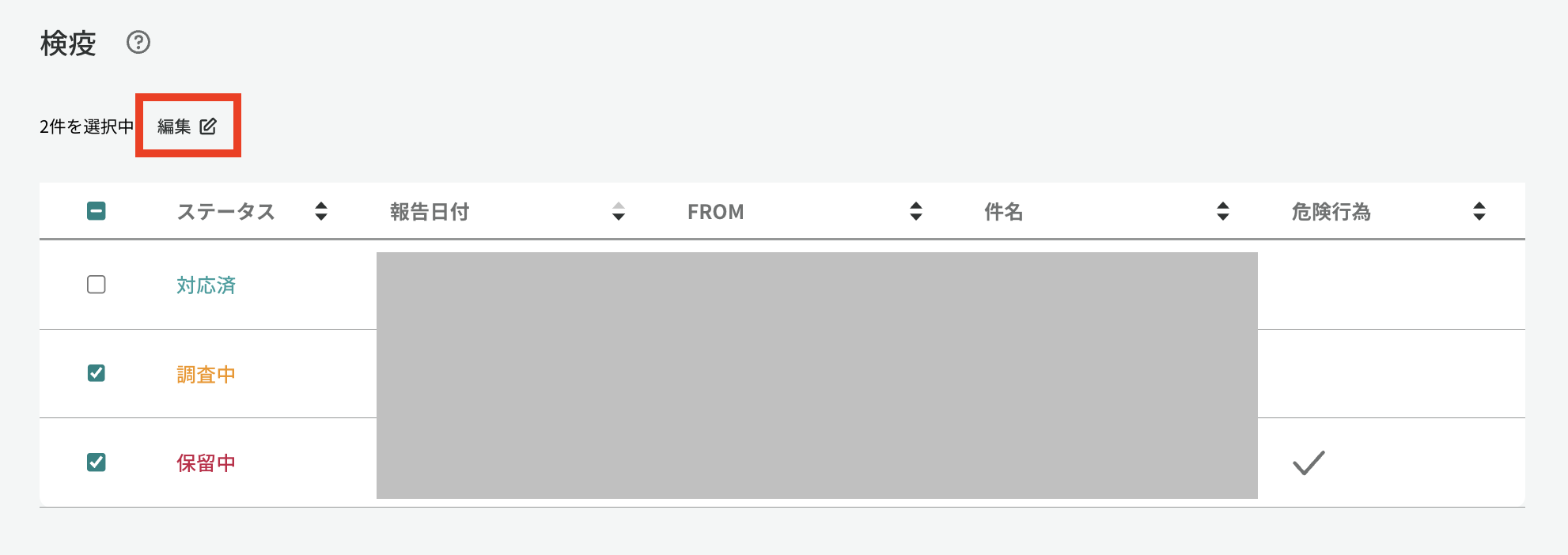
Task: Click the 危険行為 checkmark in 保留中 row
Action: [1309, 462]
